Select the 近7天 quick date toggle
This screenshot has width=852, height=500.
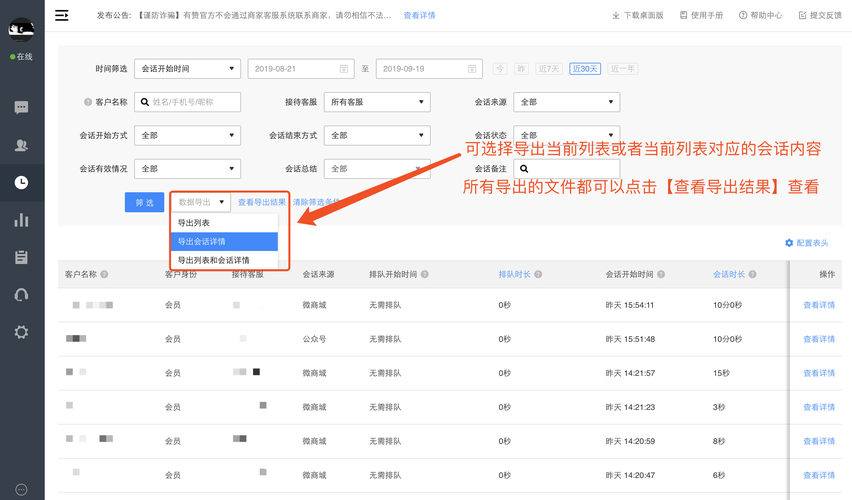click(x=549, y=69)
